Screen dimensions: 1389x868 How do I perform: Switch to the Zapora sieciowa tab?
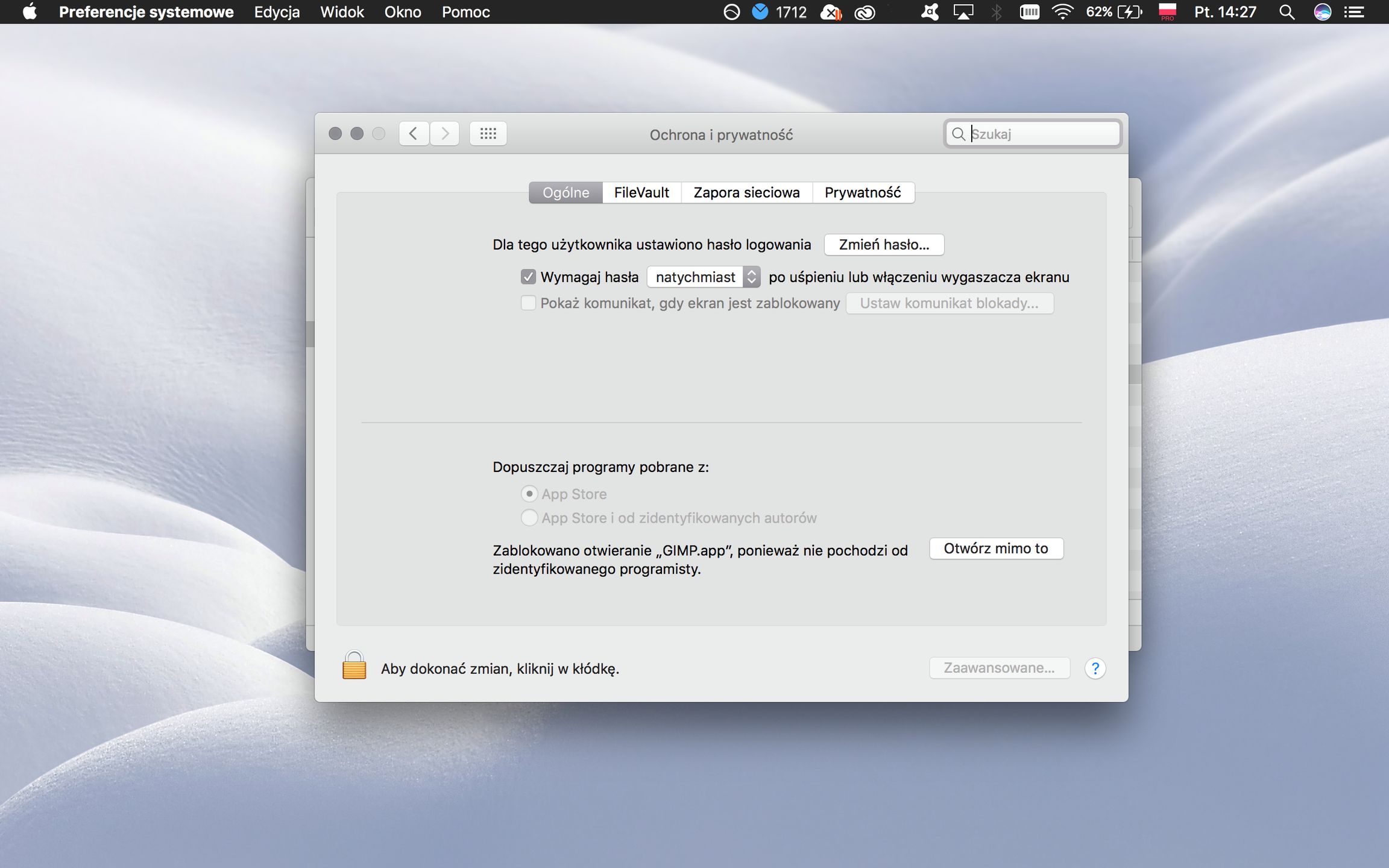pos(746,193)
